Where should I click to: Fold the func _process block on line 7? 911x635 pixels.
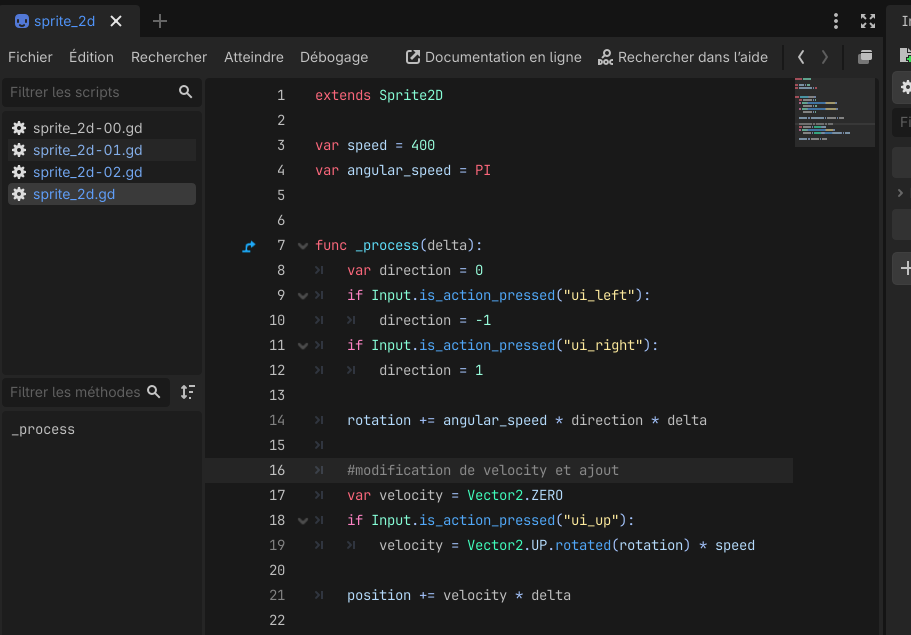pyautogui.click(x=303, y=246)
